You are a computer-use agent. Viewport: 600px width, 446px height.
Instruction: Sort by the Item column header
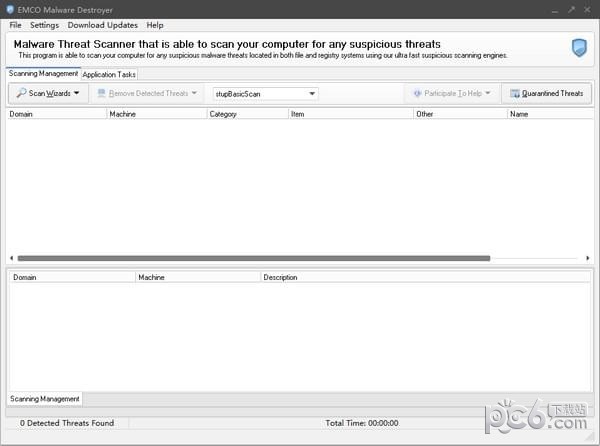coord(351,114)
